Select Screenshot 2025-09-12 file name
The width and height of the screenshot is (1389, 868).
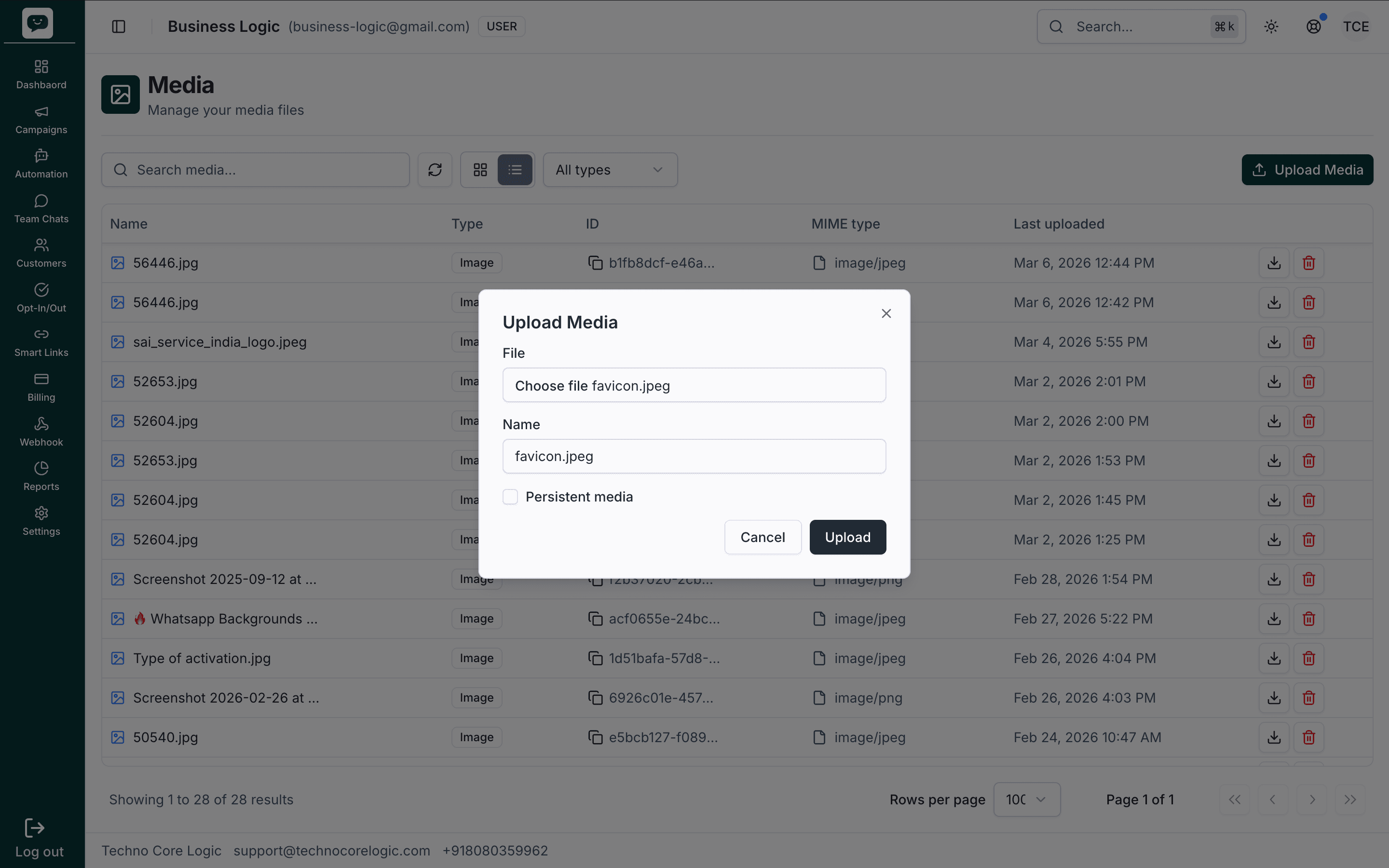224,579
